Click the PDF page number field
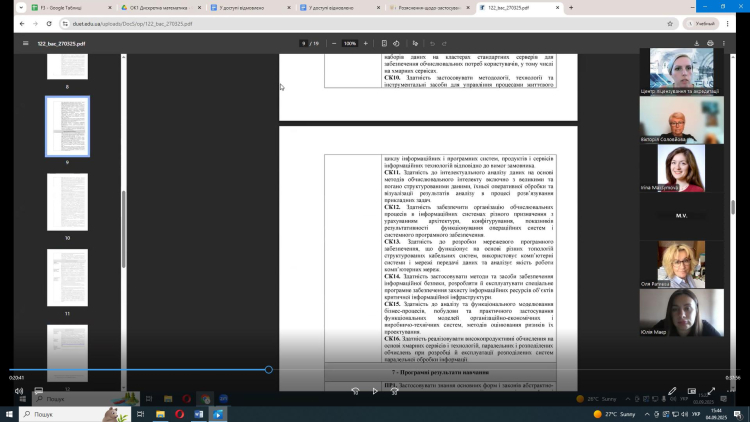Viewport: 750px width, 422px height. pyautogui.click(x=303, y=43)
